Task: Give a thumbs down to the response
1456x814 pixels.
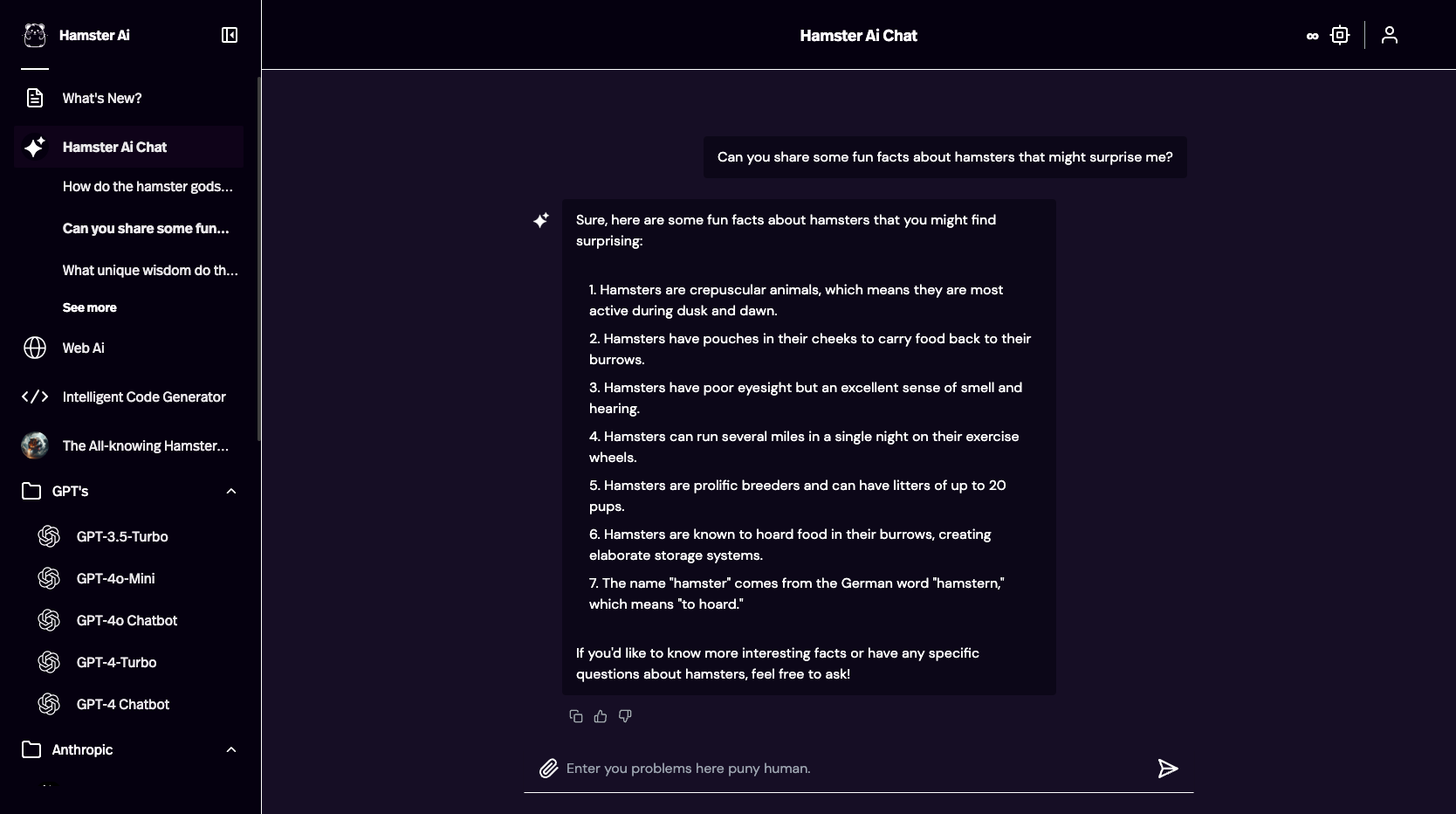Action: (624, 715)
